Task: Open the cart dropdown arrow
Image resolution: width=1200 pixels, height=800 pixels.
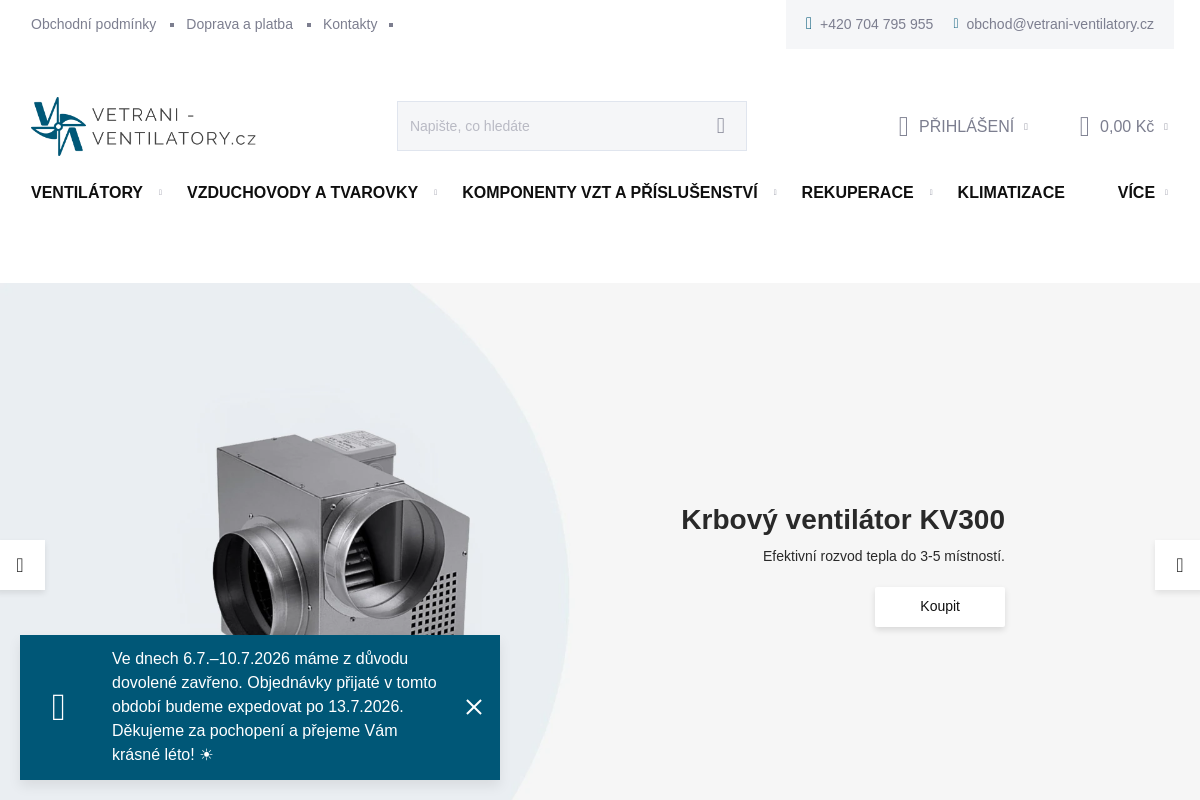Action: pos(1165,127)
